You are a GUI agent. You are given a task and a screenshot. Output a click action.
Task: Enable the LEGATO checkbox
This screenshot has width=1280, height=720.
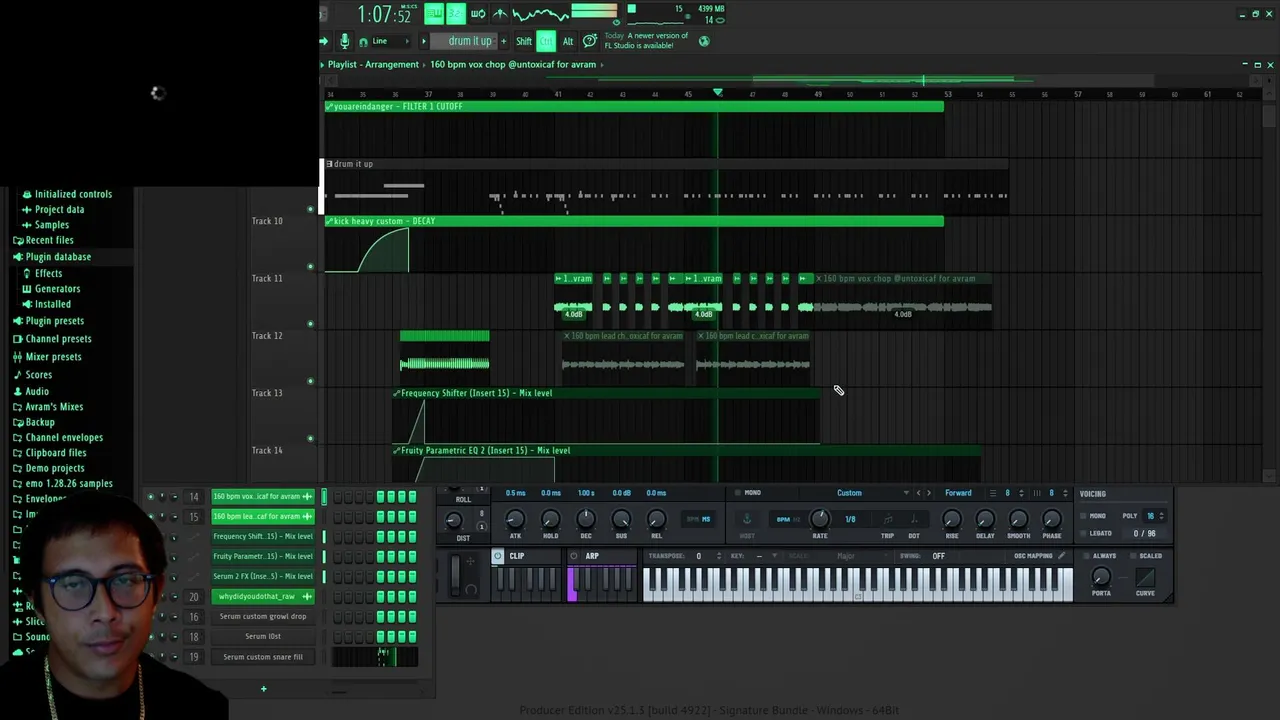tap(1084, 533)
